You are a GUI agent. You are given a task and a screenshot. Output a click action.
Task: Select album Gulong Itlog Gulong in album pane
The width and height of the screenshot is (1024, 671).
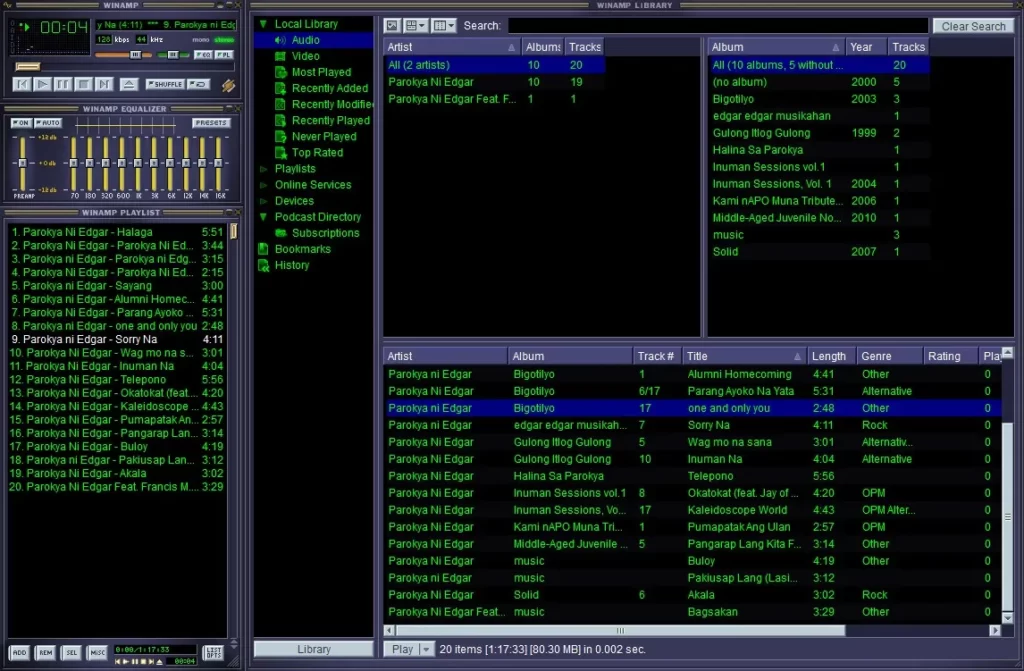818,133
